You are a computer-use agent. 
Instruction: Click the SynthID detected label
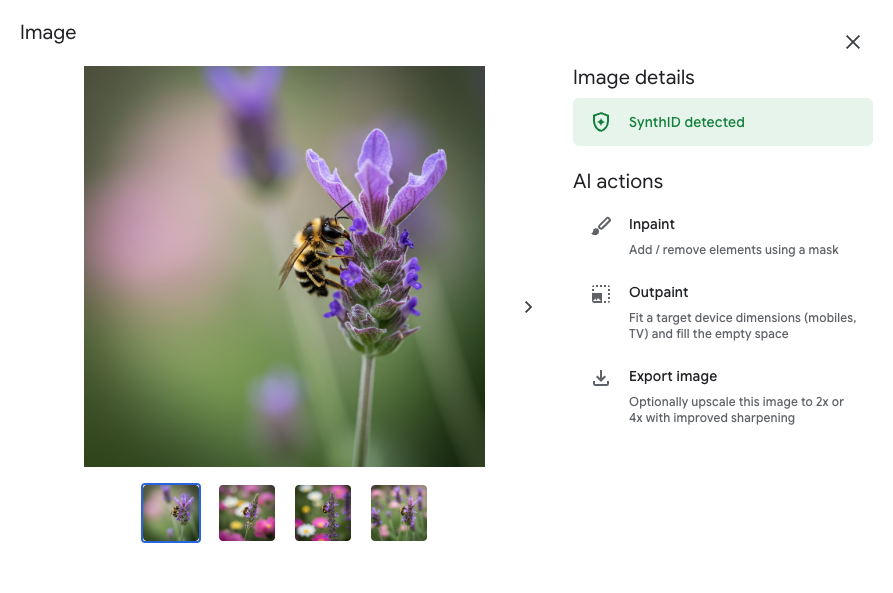click(686, 122)
